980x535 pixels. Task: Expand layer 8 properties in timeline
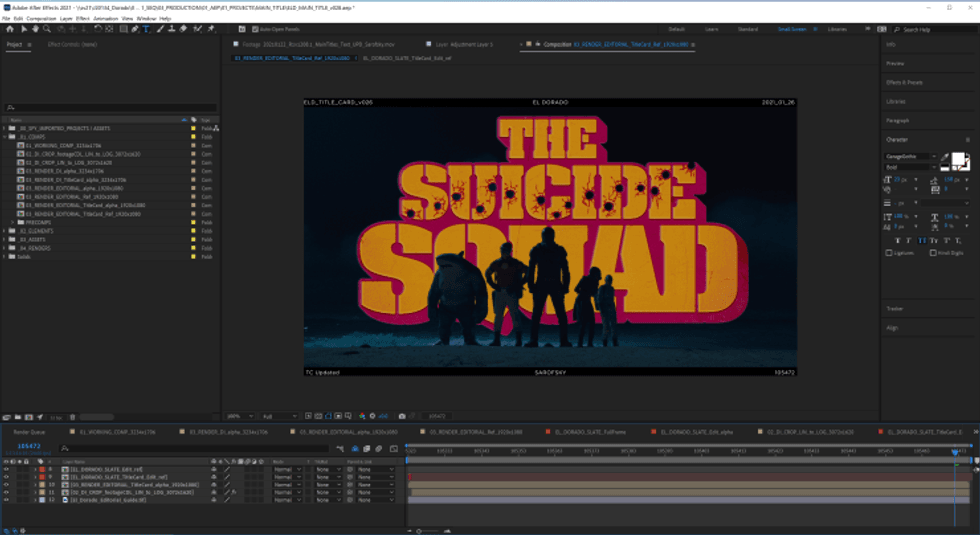point(35,469)
